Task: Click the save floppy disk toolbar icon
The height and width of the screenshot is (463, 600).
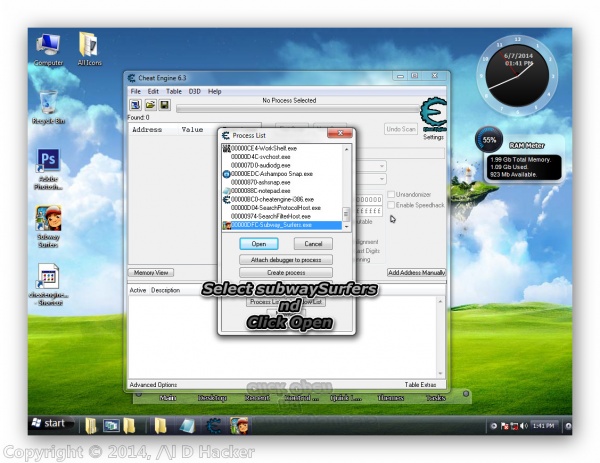Action: 164,104
